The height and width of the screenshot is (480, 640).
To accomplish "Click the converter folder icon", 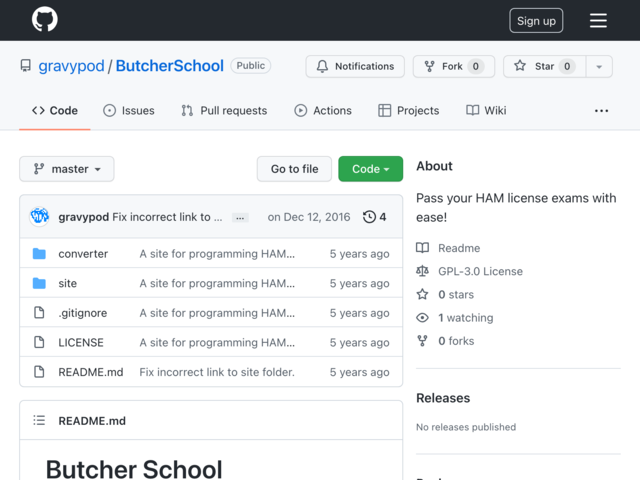I will click(39, 254).
